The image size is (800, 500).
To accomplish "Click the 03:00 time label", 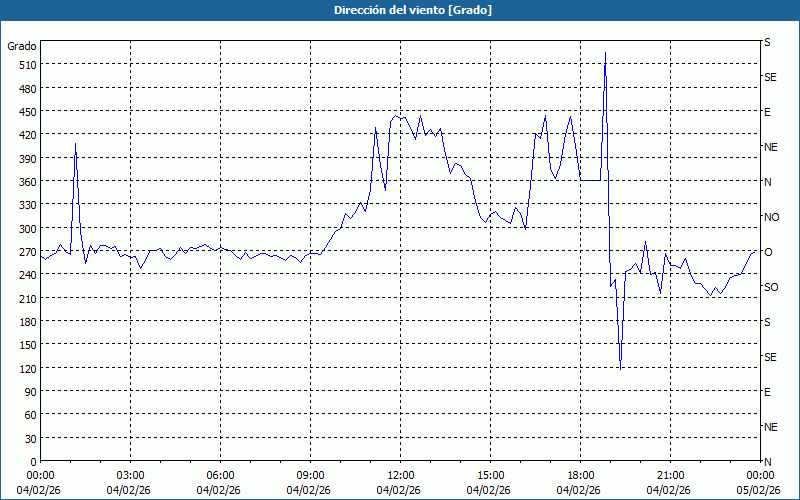I will (x=130, y=475).
